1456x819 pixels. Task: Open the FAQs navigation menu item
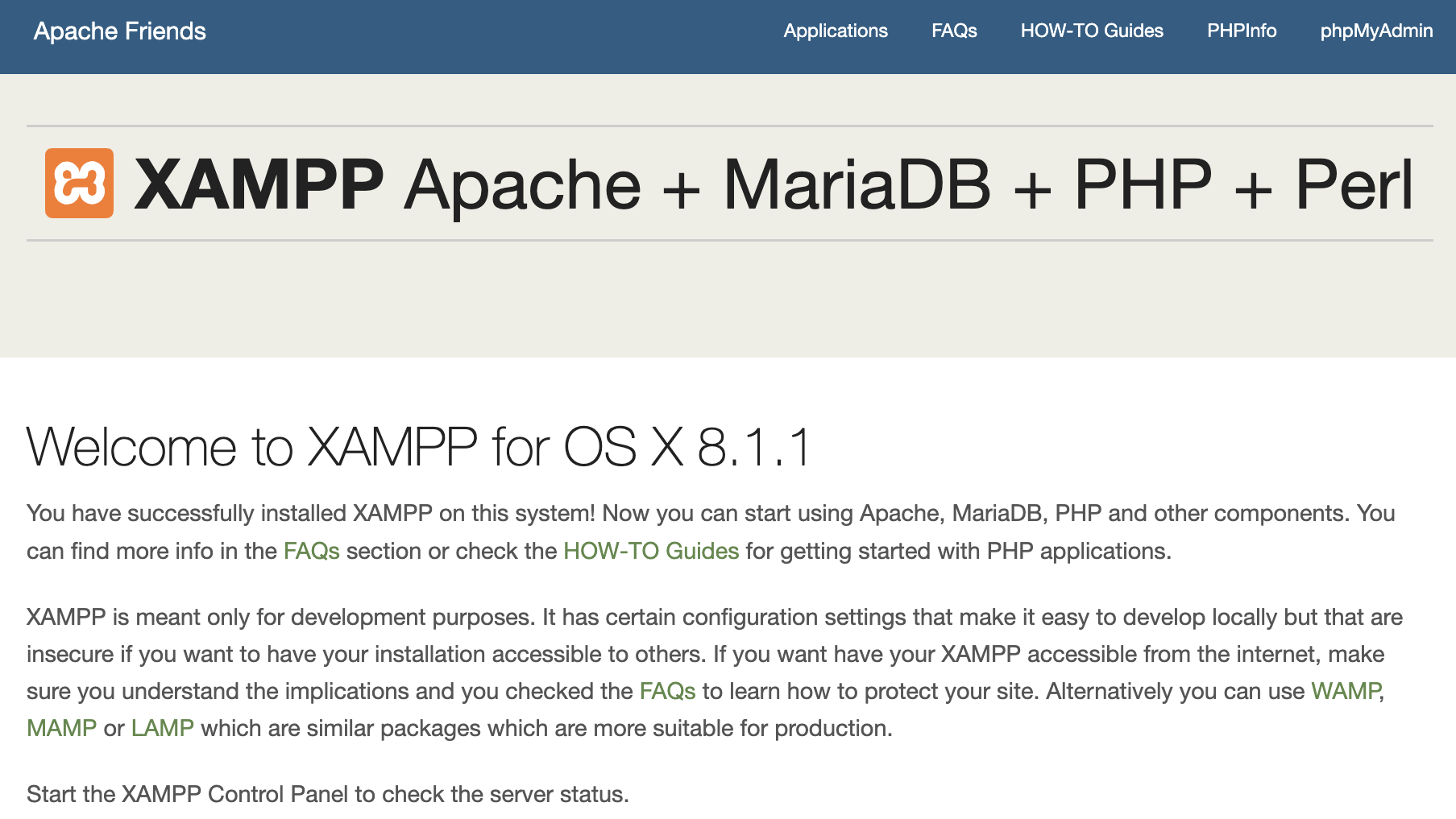pyautogui.click(x=953, y=31)
